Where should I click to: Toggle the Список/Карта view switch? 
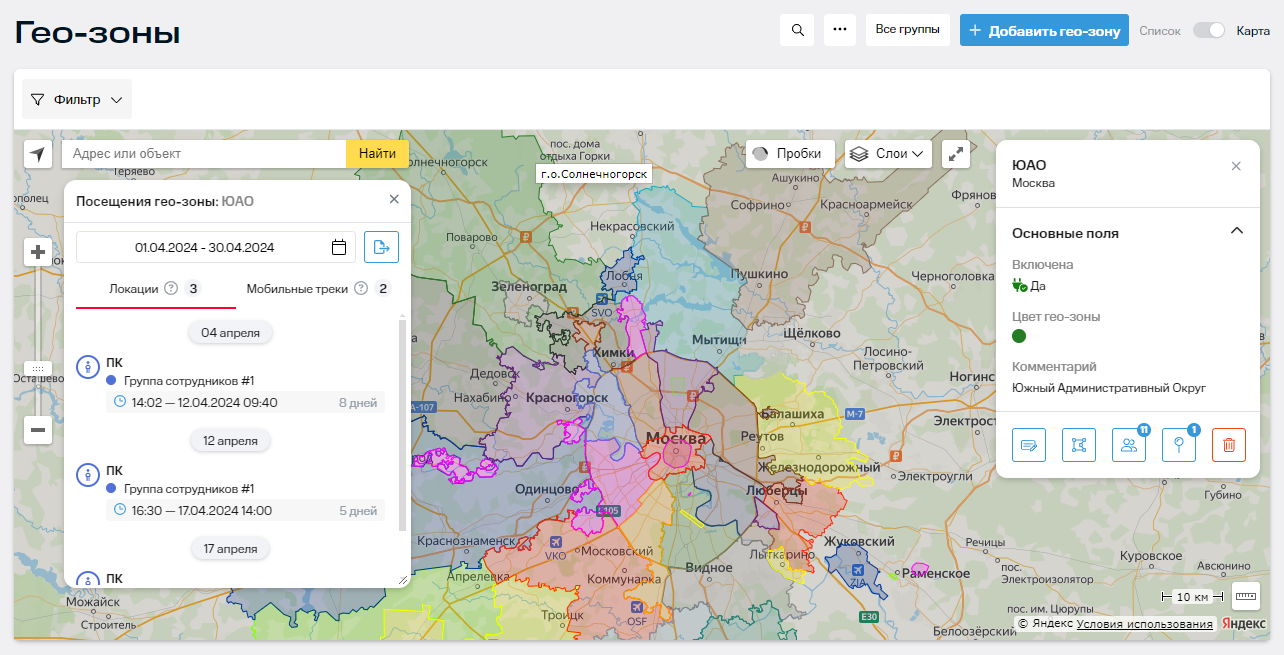[1208, 30]
